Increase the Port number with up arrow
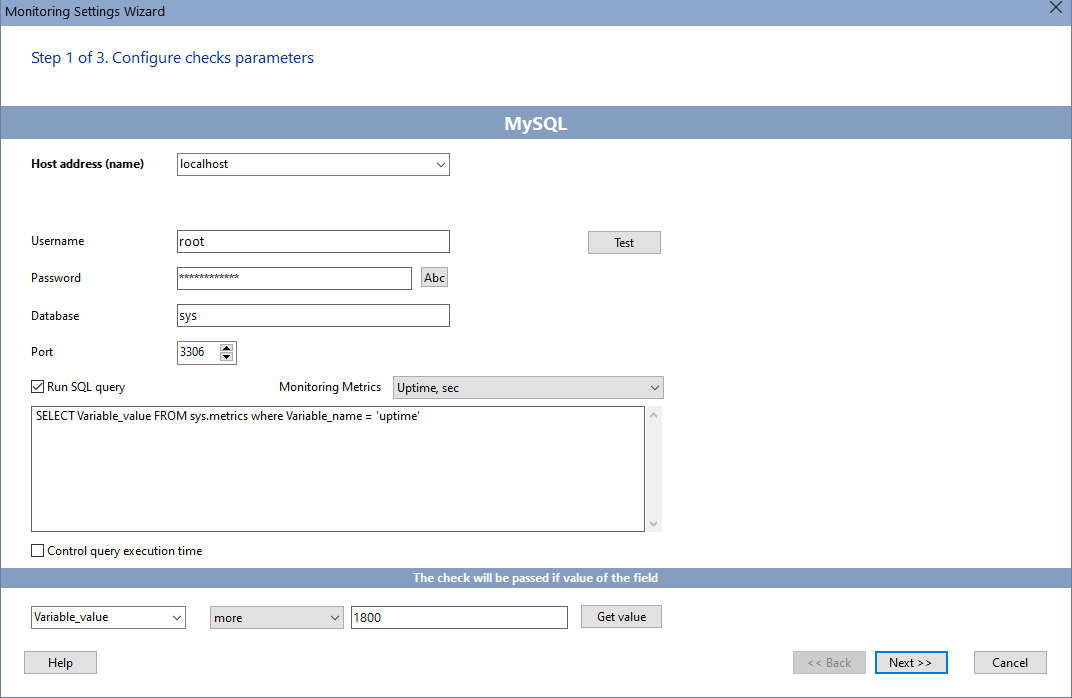The image size is (1072, 698). [x=226, y=348]
